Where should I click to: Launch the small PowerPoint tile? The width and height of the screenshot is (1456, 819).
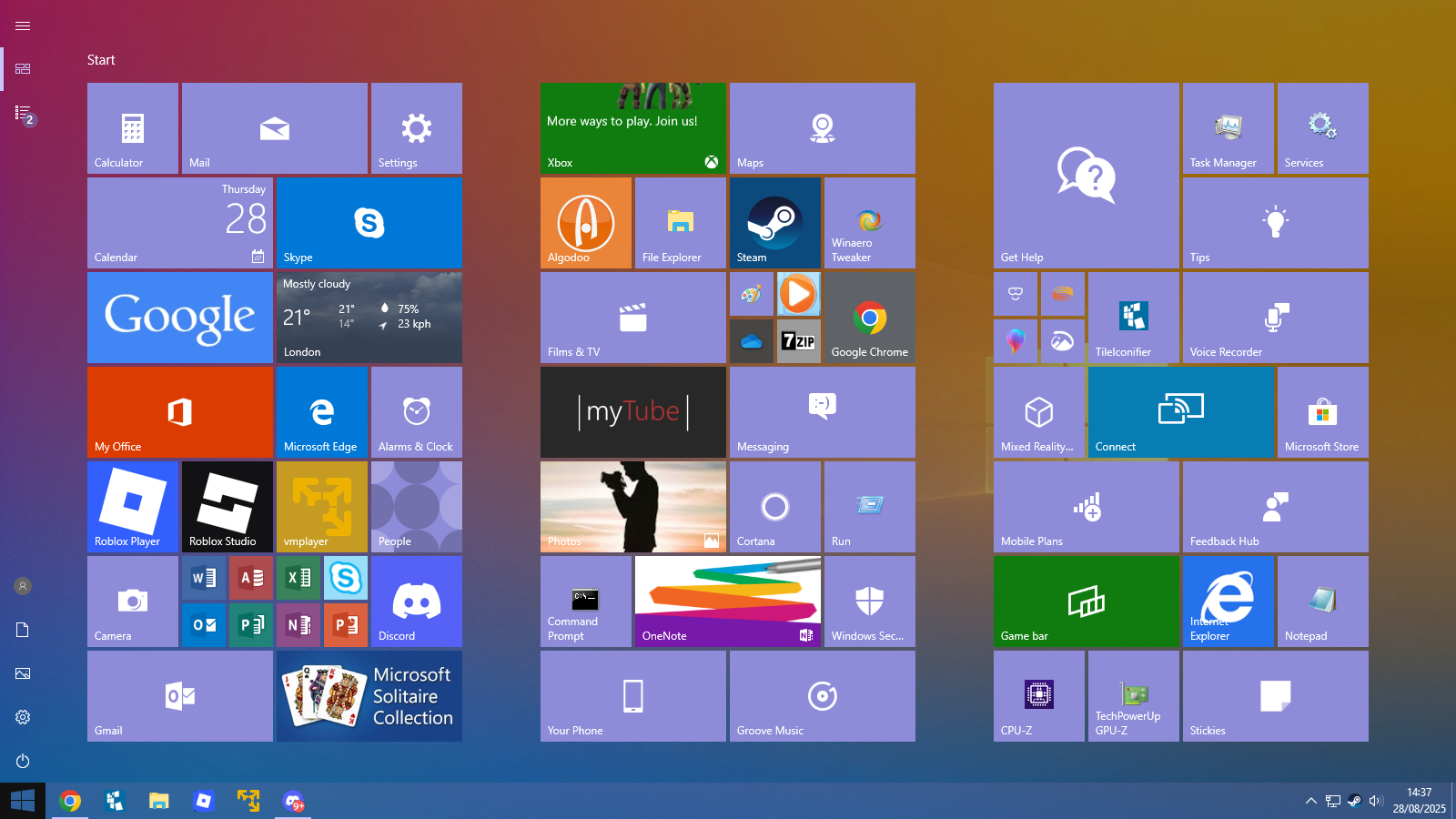346,625
